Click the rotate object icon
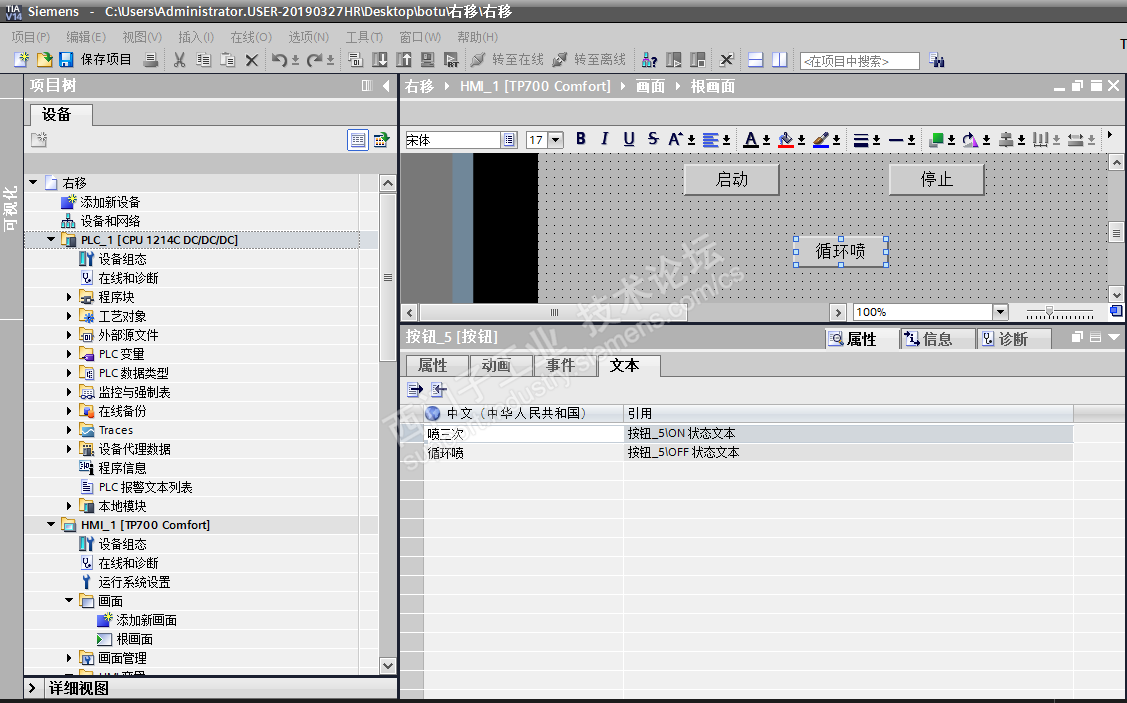 point(970,139)
